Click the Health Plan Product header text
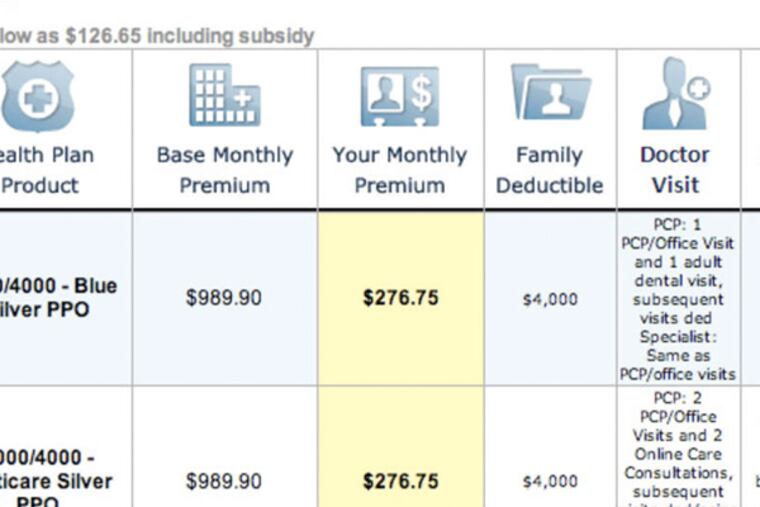Screen dimensions: 760x507 pyautogui.click(x=47, y=170)
